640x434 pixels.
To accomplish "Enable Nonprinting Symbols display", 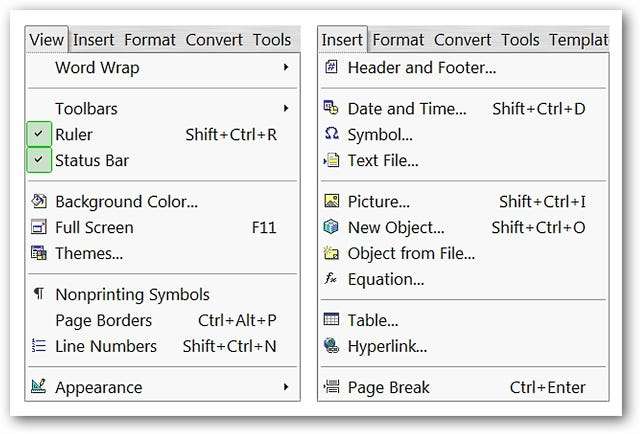I will click(x=132, y=294).
